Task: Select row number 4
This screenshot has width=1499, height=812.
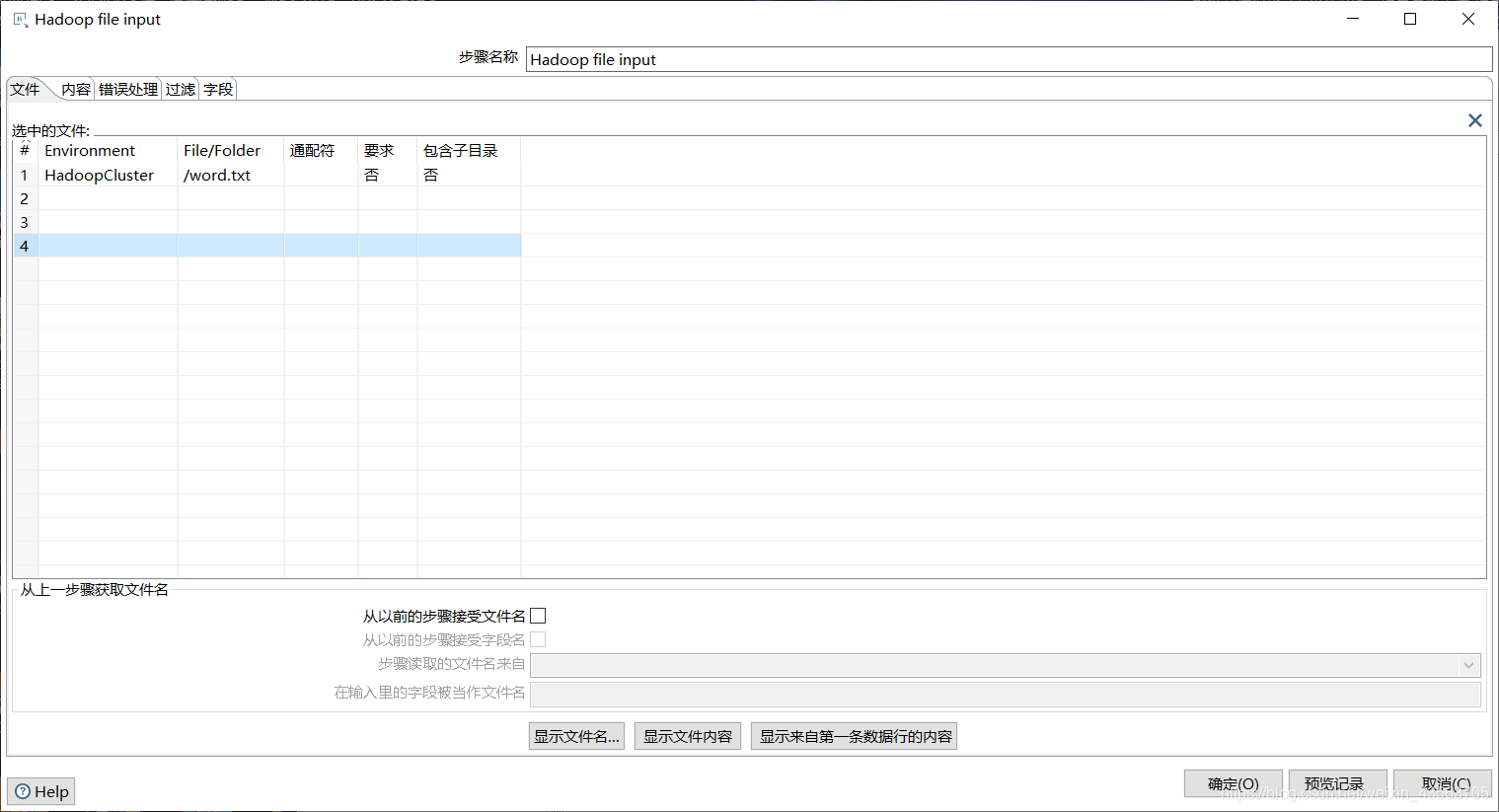Action: coord(25,246)
